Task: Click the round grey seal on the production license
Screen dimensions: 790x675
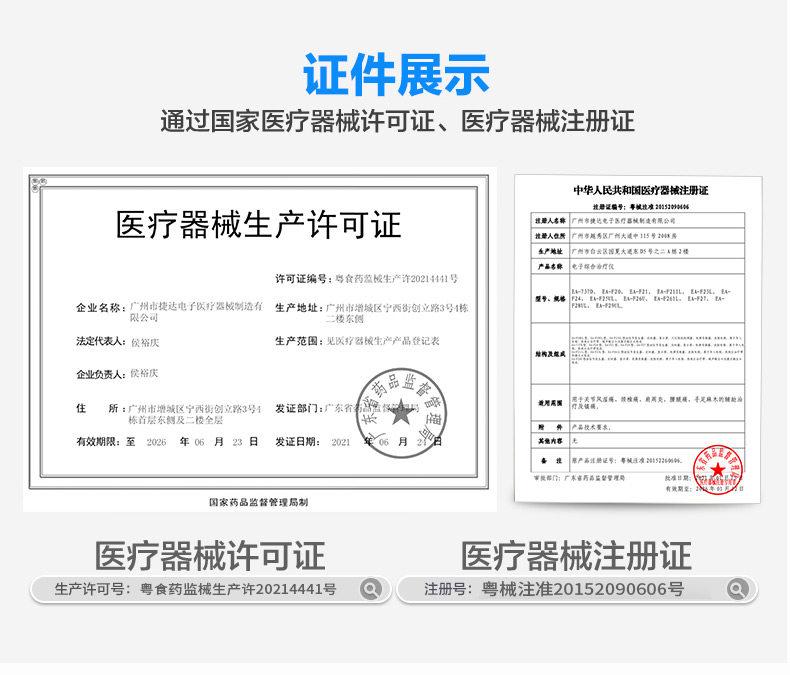Action: [401, 413]
